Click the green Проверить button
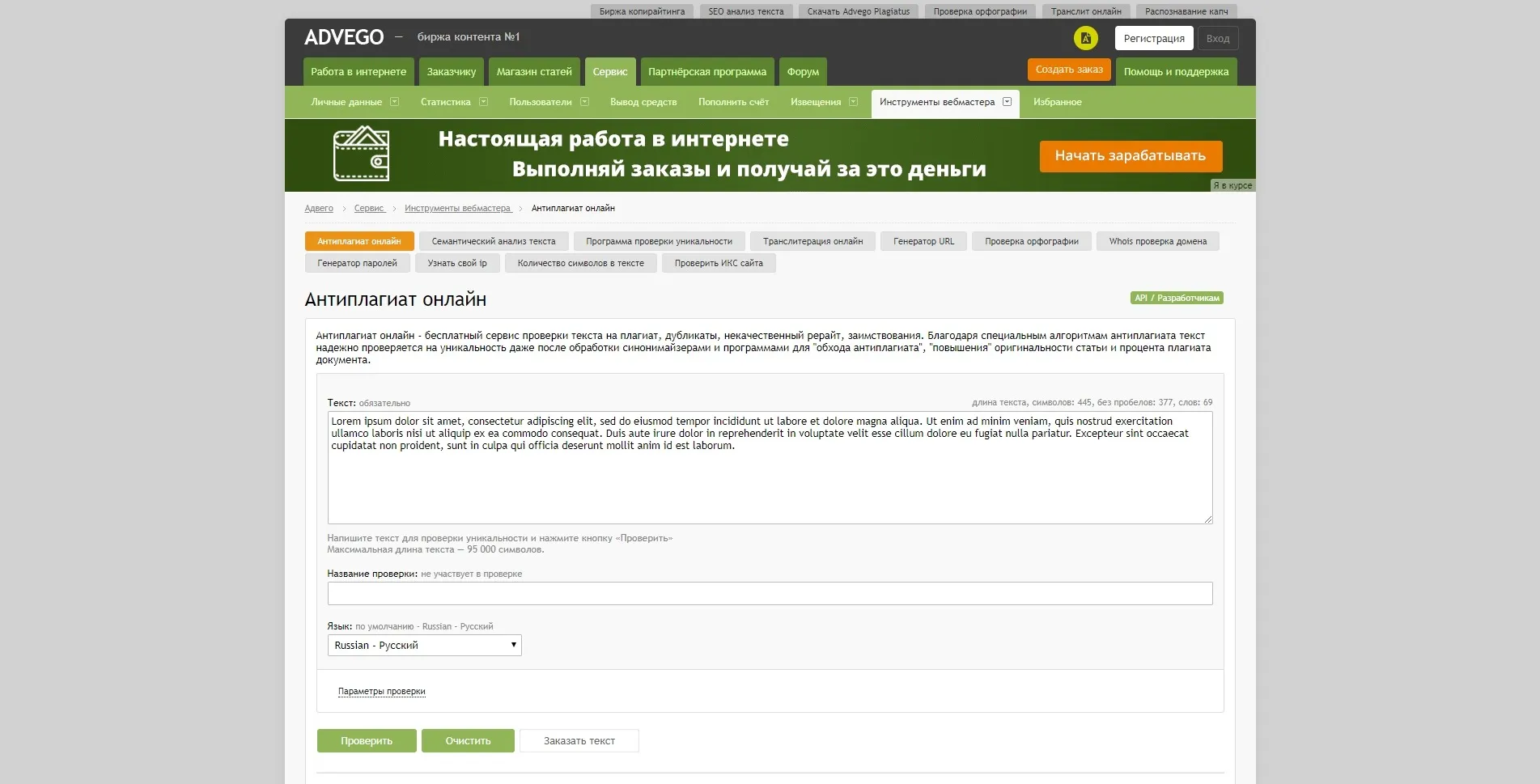The width and height of the screenshot is (1540, 784). pyautogui.click(x=367, y=741)
